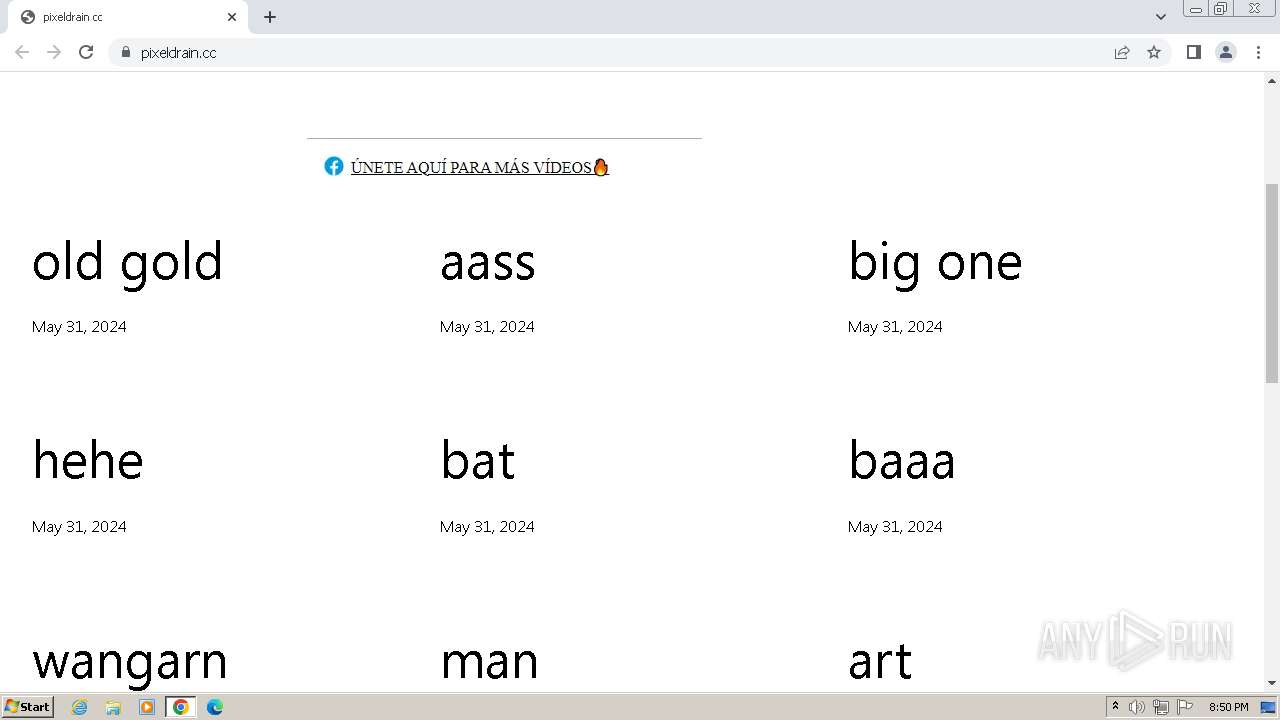This screenshot has width=1280, height=720.
Task: Click the show desktop button
Action: click(1269, 707)
